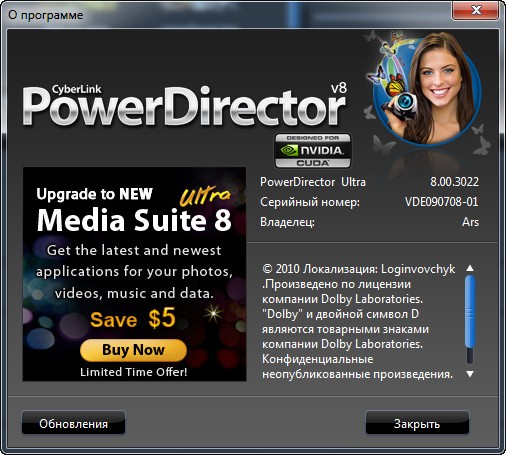Click the version number 8.00.3022
506x455 pixels.
(454, 182)
